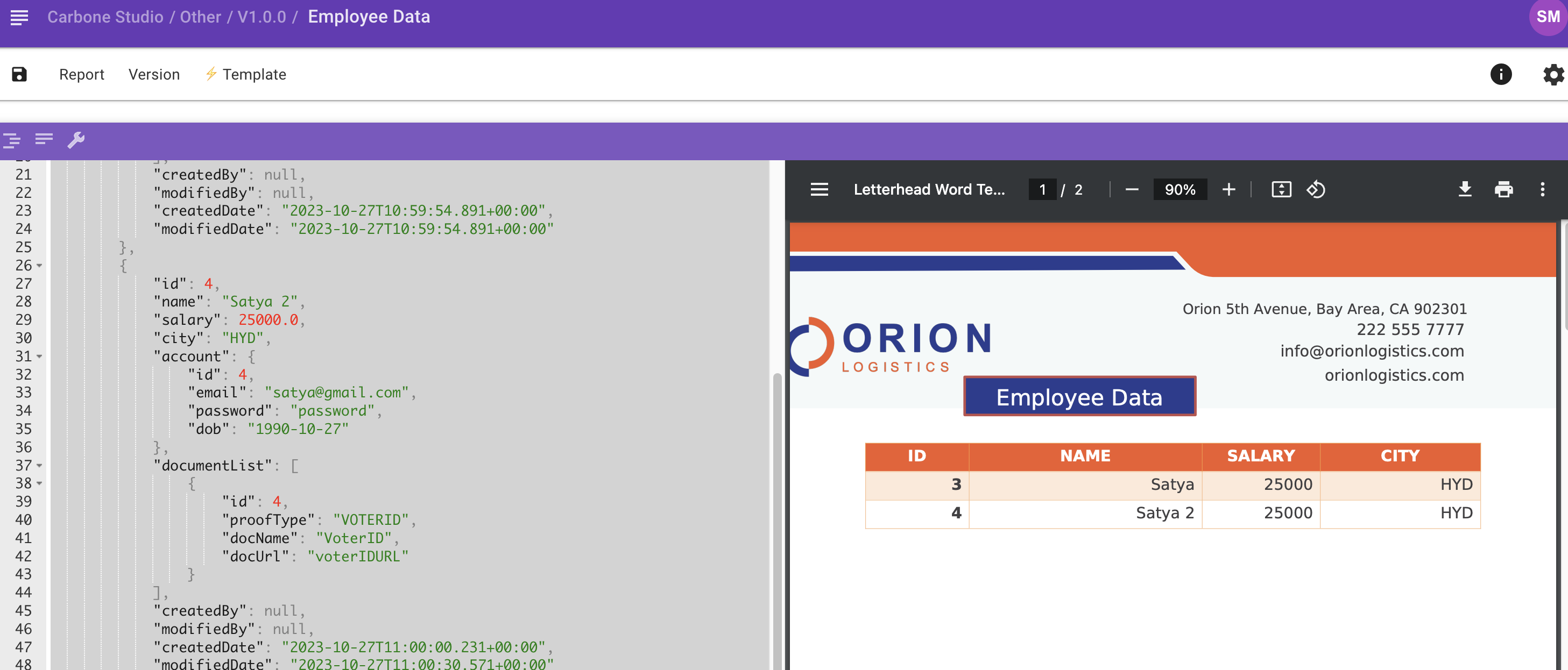This screenshot has height=670, width=1568.
Task: Click the save disk icon
Action: [19, 74]
